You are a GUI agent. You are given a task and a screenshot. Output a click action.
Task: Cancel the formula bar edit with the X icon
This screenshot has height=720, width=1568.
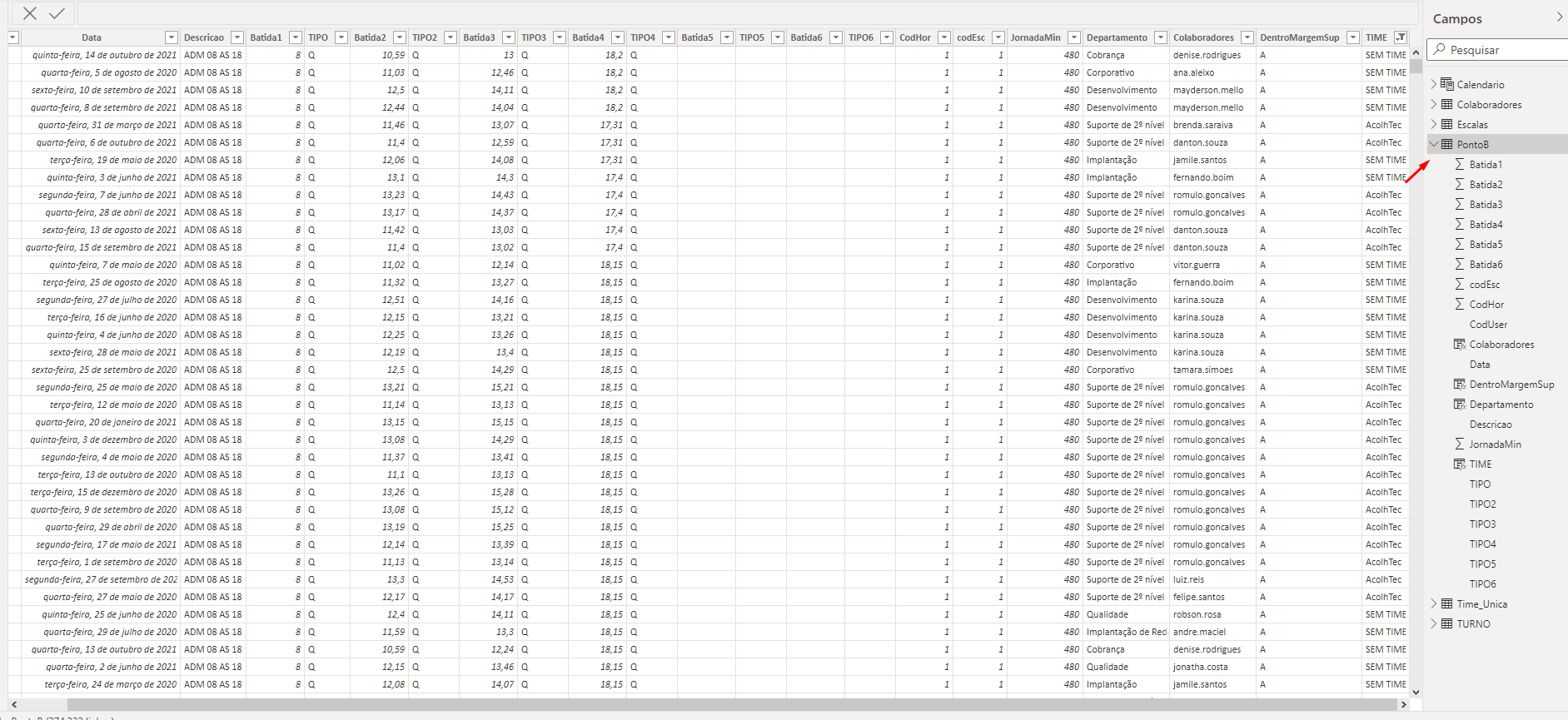(x=30, y=13)
